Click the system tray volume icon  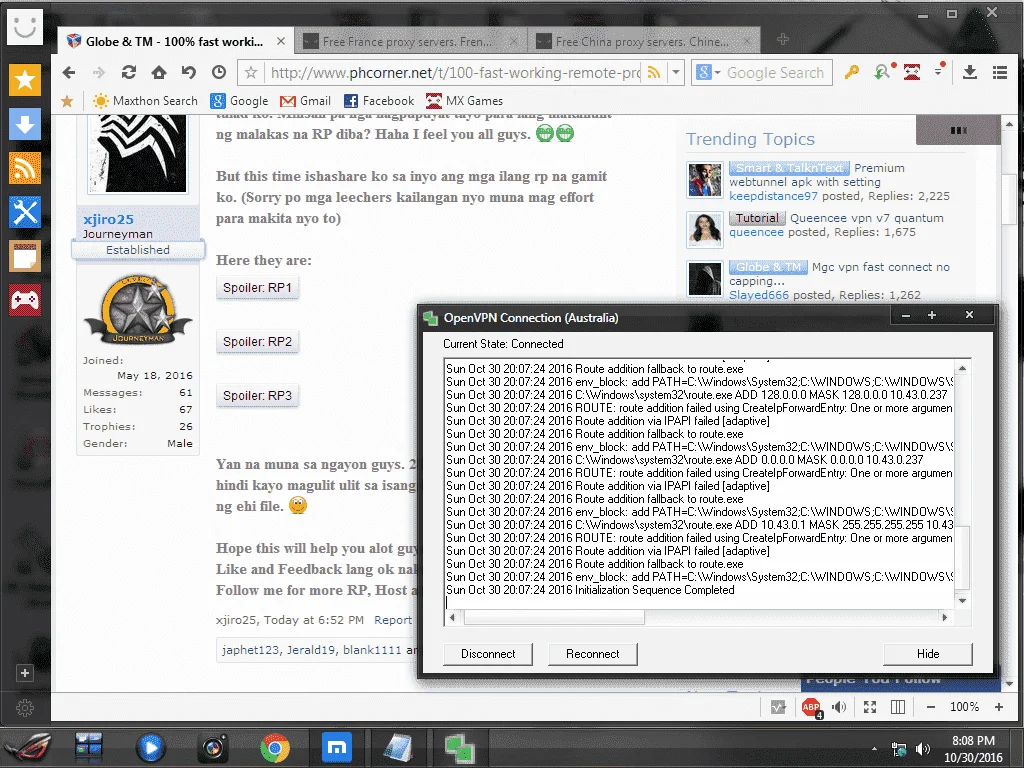[x=922, y=749]
